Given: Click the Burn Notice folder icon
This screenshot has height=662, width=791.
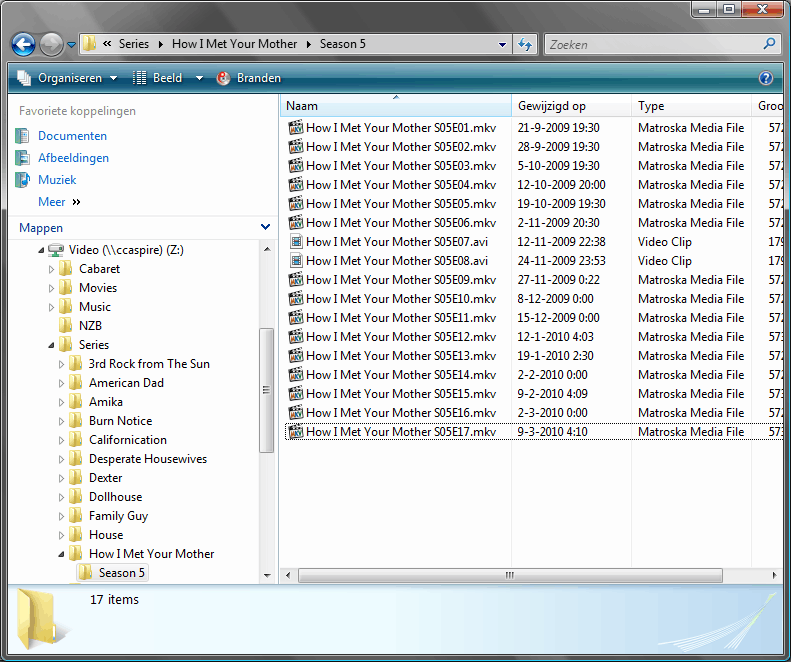Looking at the screenshot, I should click(x=76, y=420).
